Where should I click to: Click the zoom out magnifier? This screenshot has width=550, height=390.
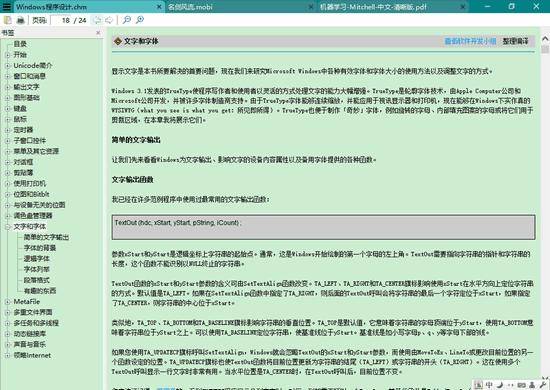[x=127, y=20]
